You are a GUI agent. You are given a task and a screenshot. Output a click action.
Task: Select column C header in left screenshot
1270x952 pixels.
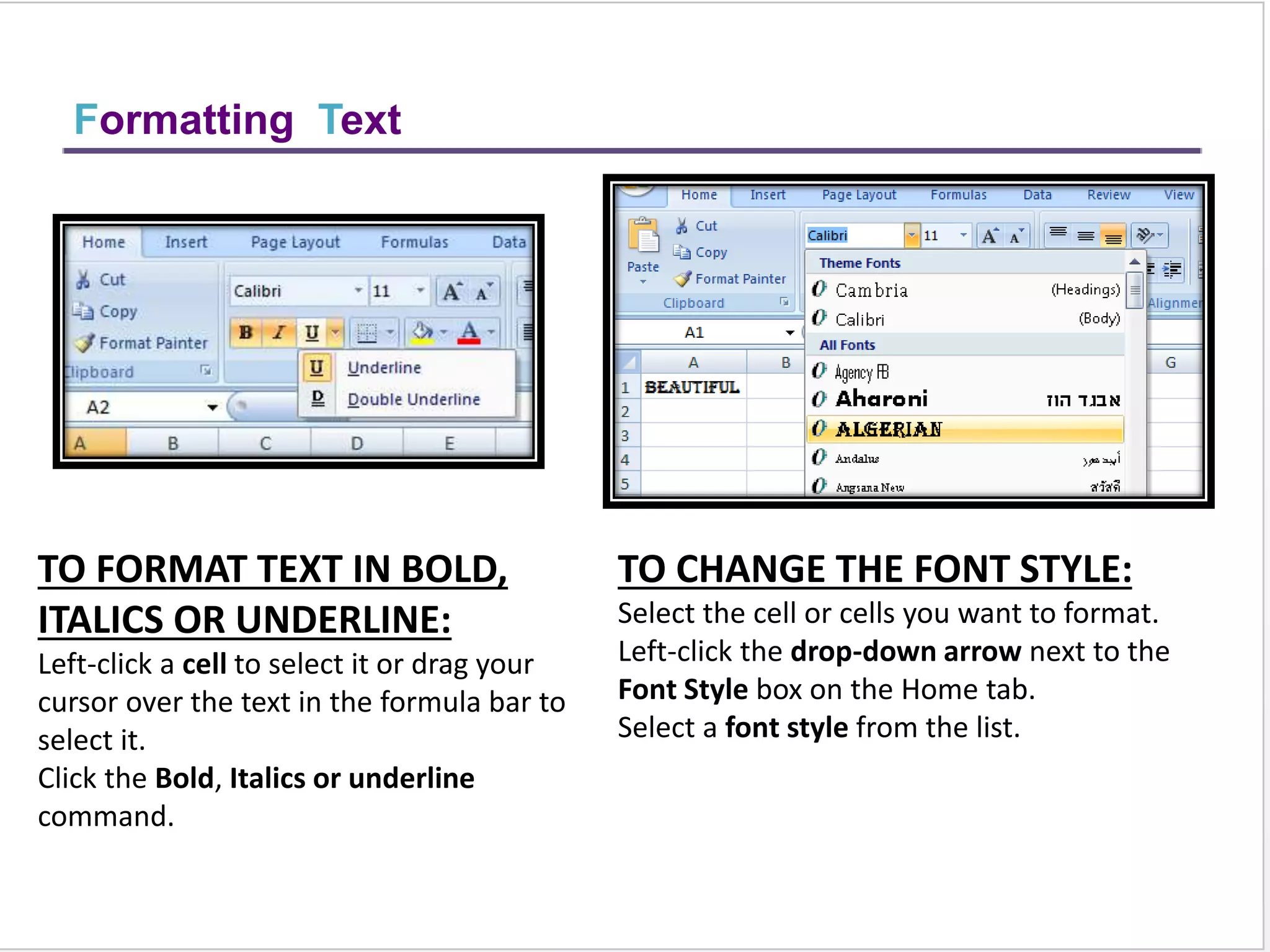265,443
